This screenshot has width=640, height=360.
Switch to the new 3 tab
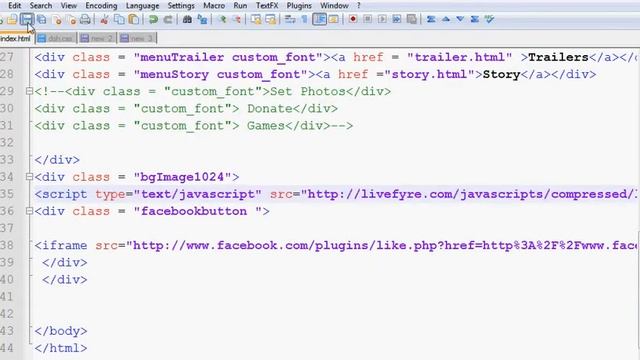pos(137,38)
